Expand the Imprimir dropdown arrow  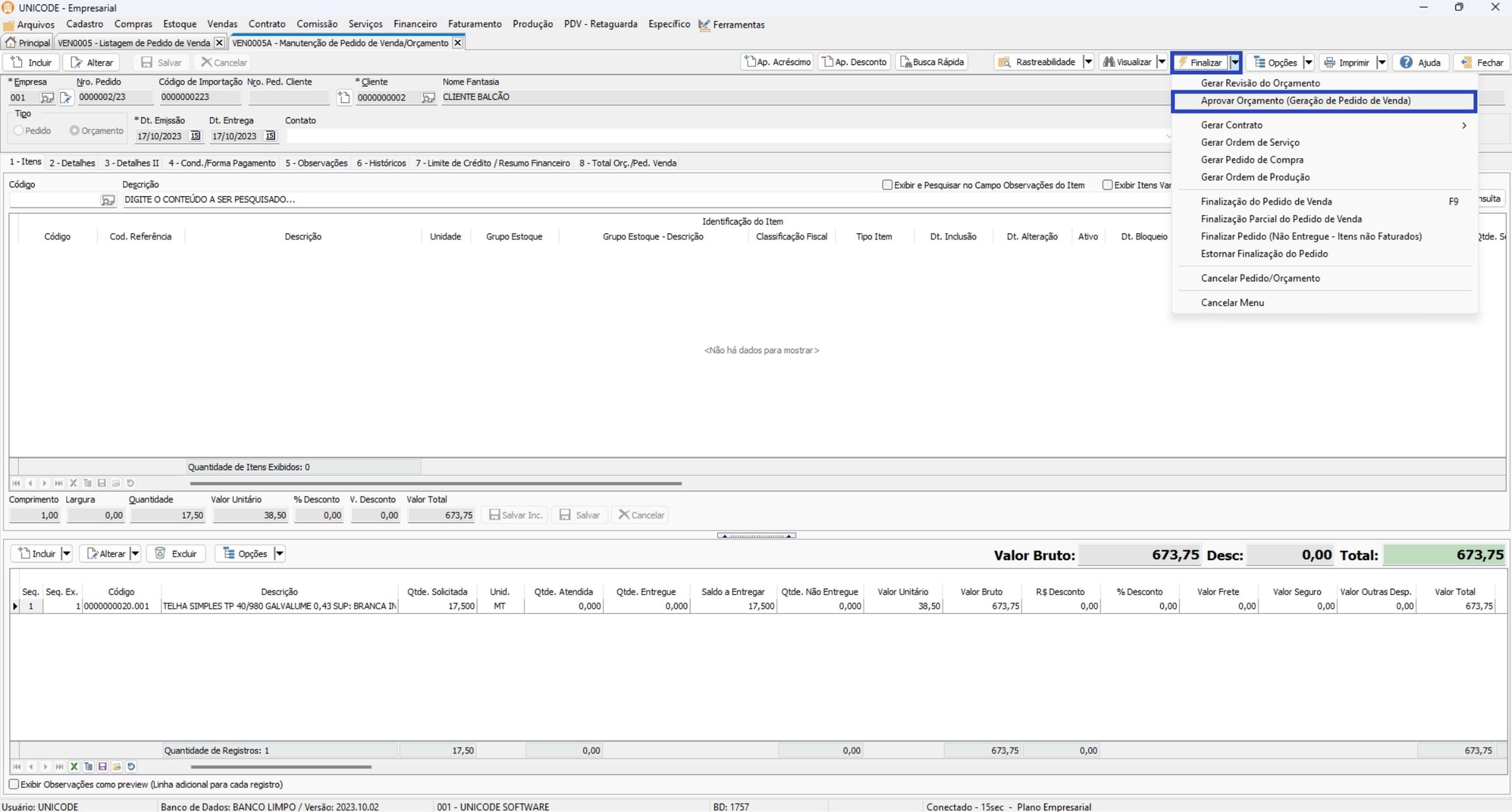1382,62
